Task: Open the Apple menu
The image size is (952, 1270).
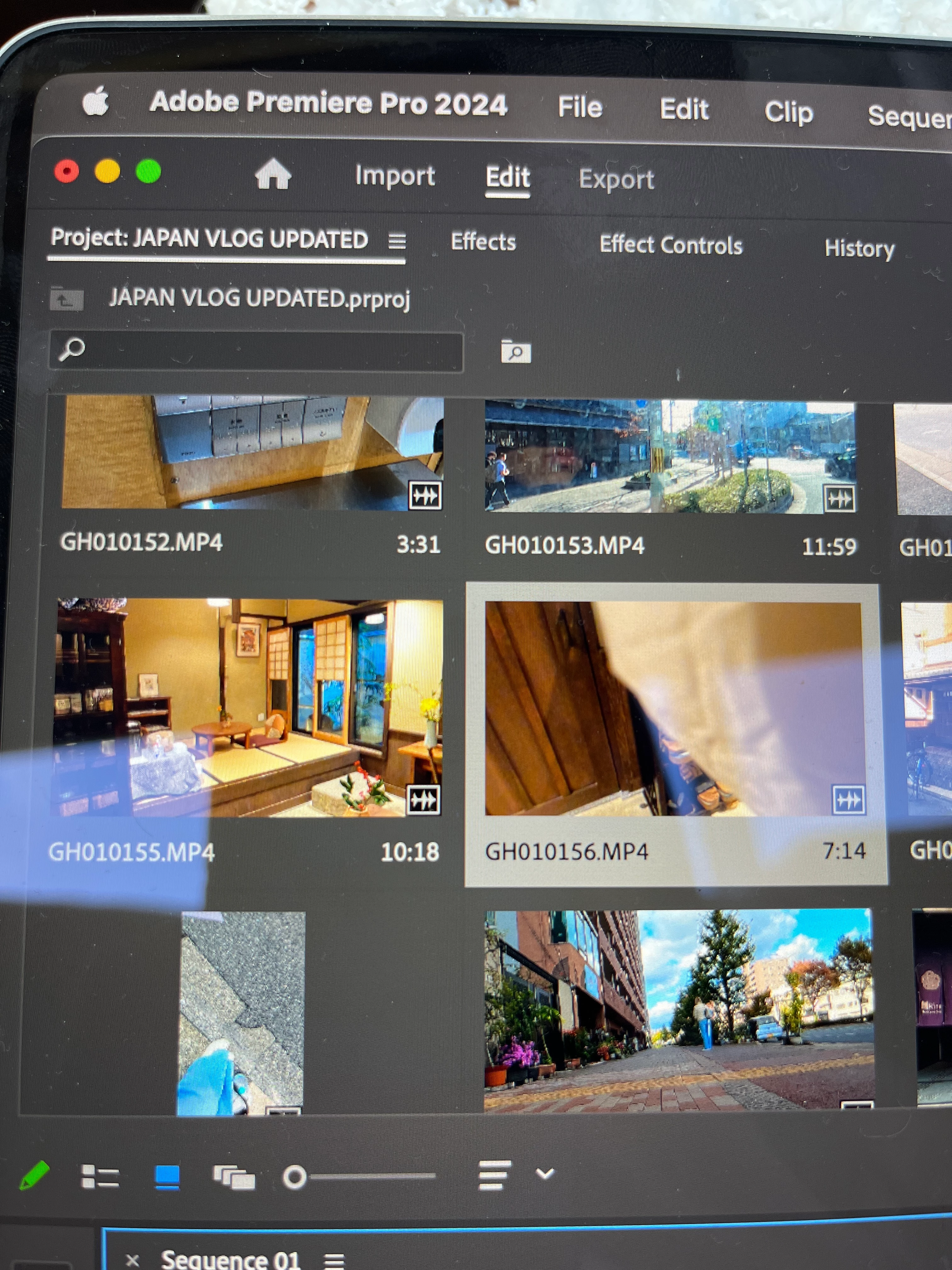Action: [x=96, y=101]
